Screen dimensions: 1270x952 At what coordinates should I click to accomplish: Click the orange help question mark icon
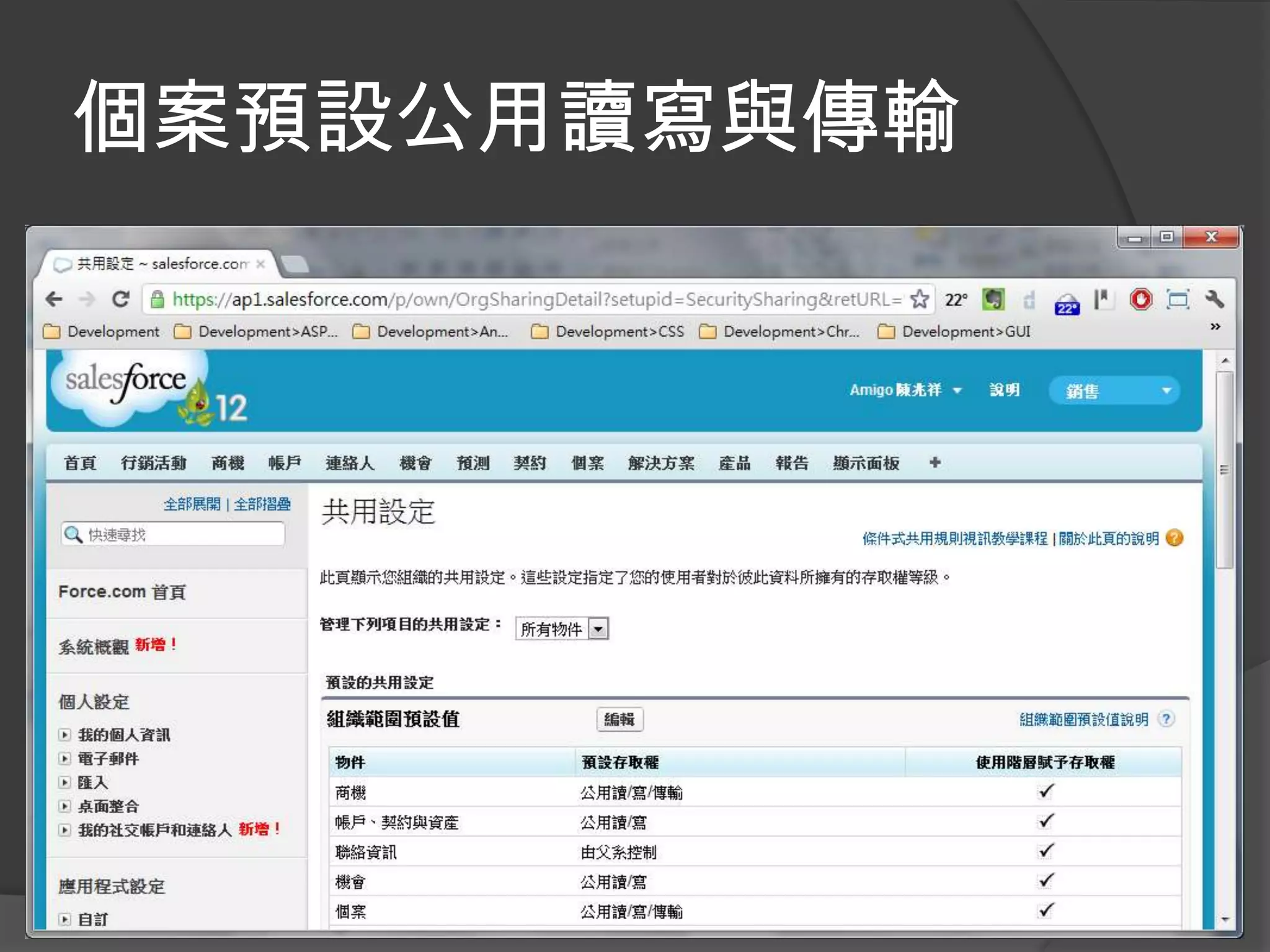coord(1175,538)
